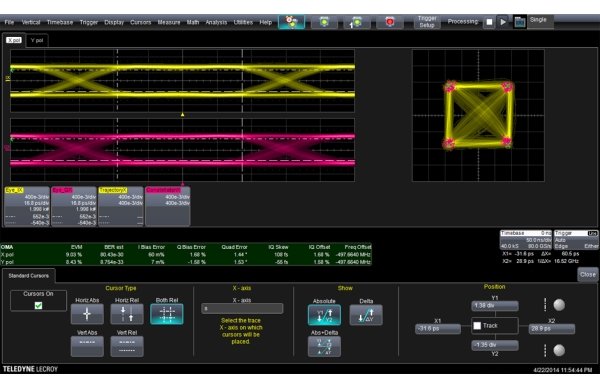Viewport: 600px width, 390px height.
Task: Show Abs+Delta cursor readout
Action: [324, 346]
